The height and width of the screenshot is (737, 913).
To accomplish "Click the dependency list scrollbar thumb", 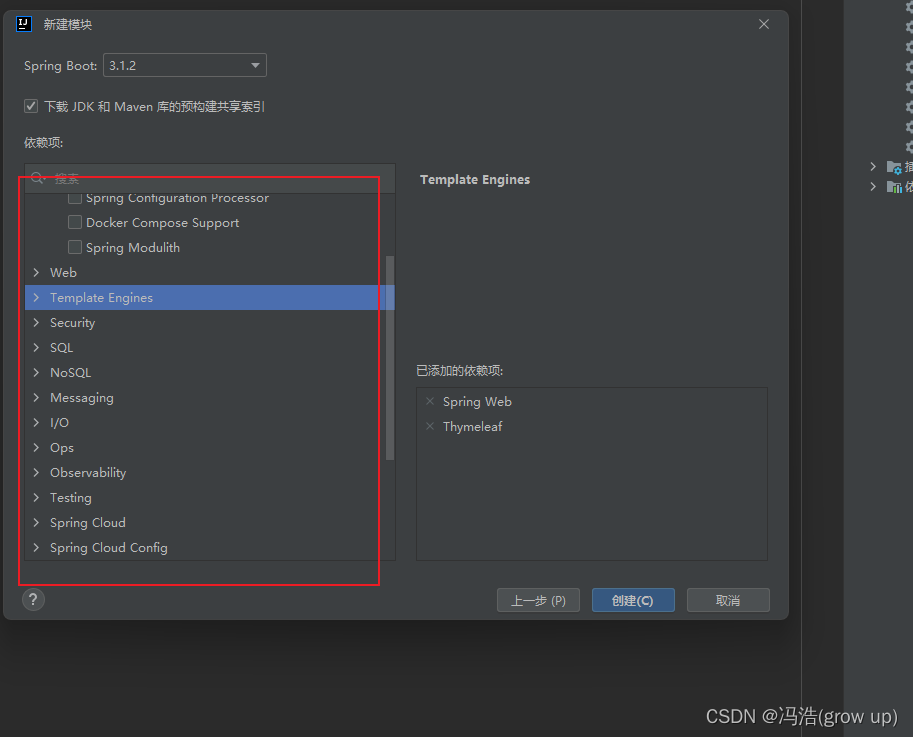I will pos(390,358).
